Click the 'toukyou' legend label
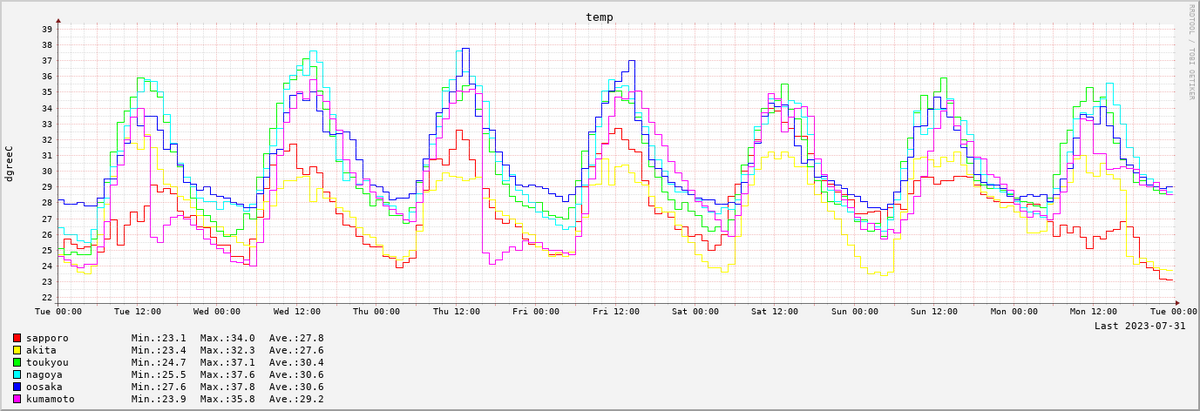Screen dimensions: 1200x411 [x=47, y=362]
